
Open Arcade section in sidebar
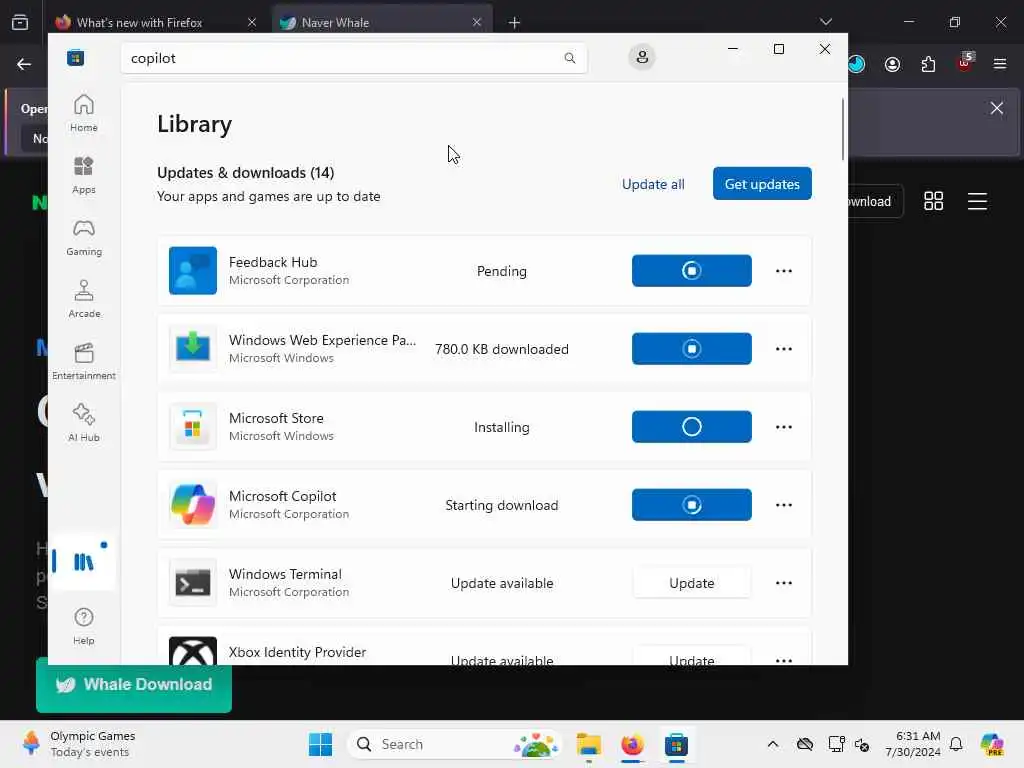pos(84,299)
